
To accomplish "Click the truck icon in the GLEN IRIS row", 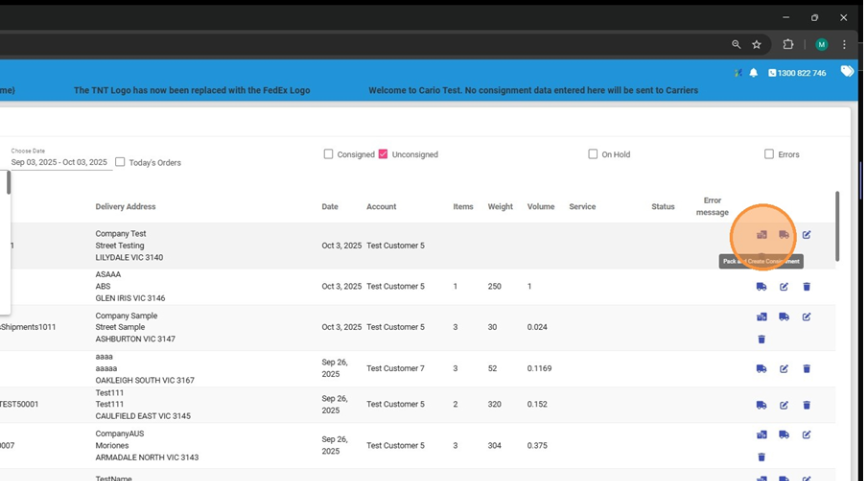I will pos(762,287).
